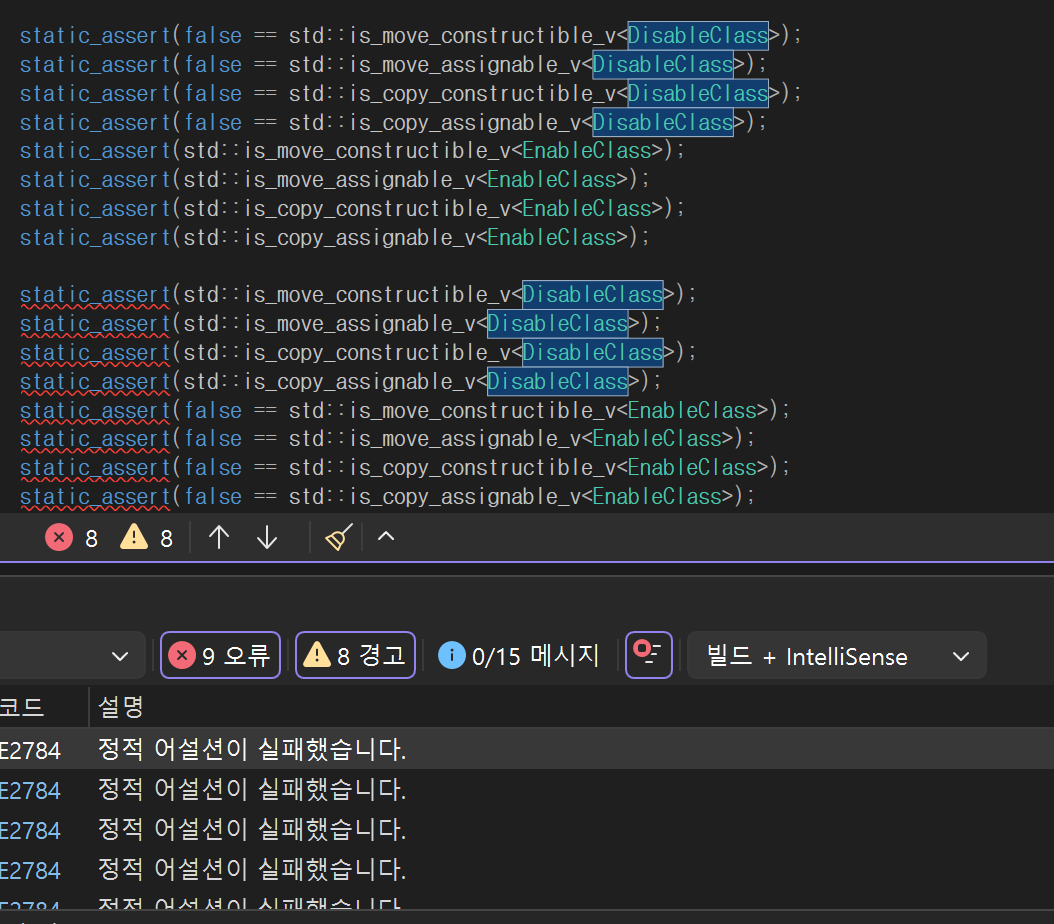This screenshot has height=924, width=1054.
Task: Click the broom icon to clean error indicators
Action: click(x=337, y=537)
